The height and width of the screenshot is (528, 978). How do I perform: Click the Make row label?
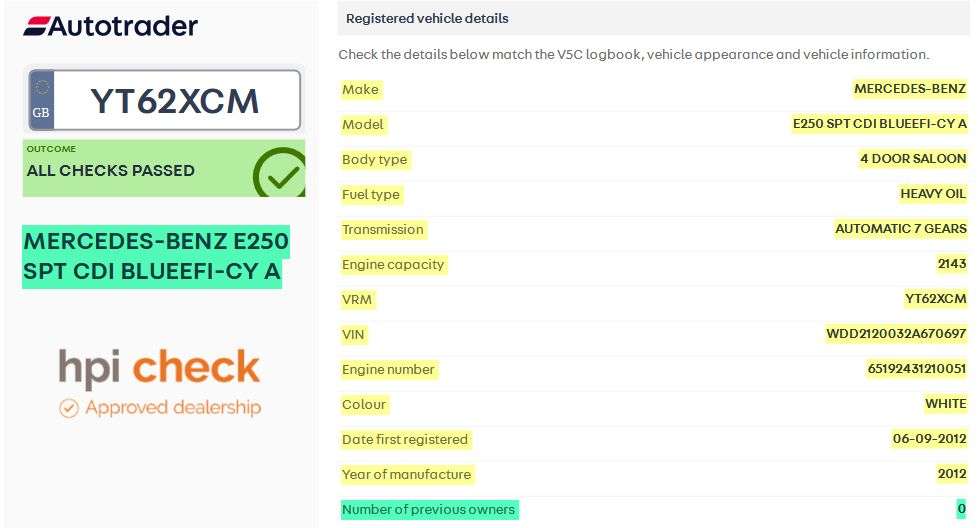click(360, 89)
